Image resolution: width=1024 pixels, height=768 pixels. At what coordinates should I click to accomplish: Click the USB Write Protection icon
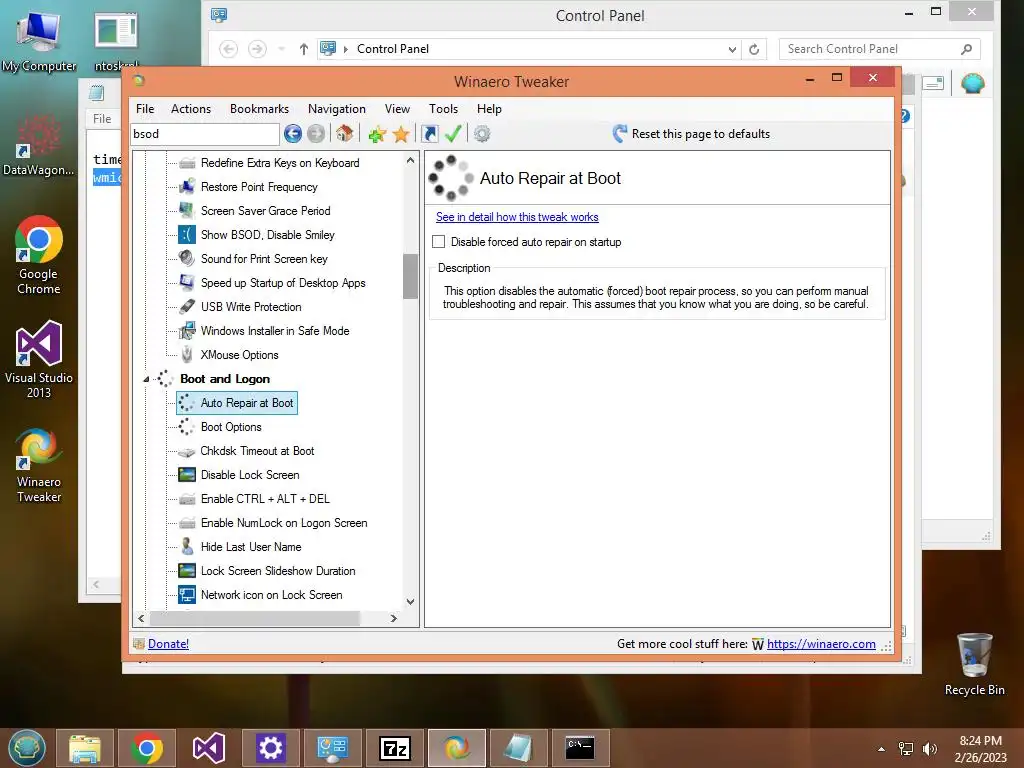click(187, 306)
